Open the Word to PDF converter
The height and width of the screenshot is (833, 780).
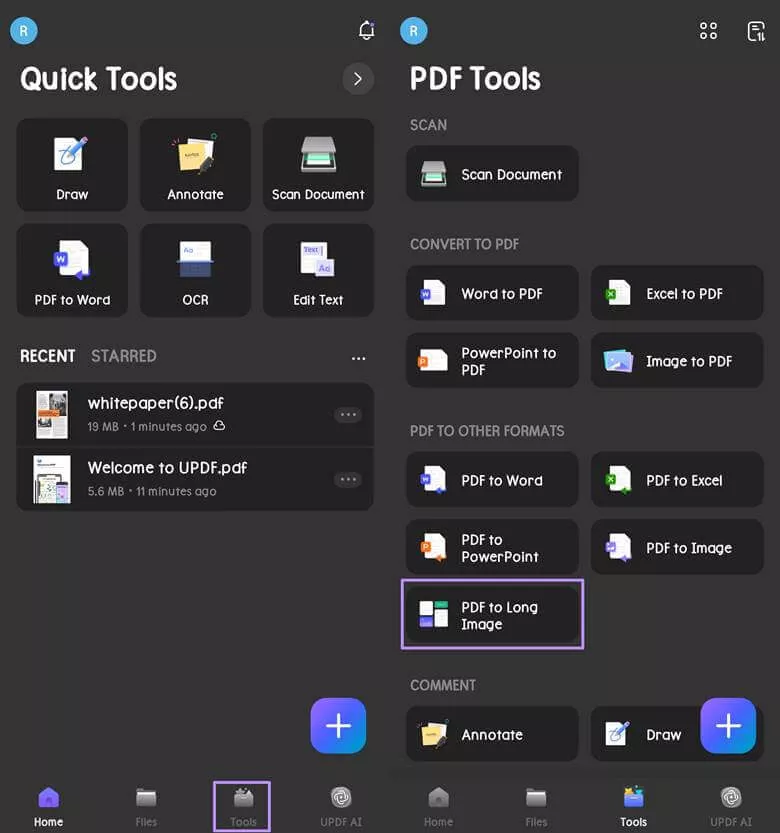(x=492, y=293)
